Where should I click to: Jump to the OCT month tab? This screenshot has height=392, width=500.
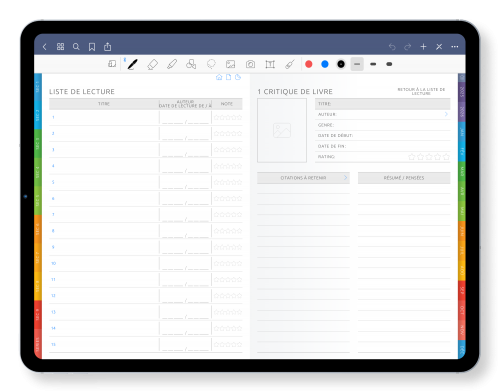(x=462, y=311)
